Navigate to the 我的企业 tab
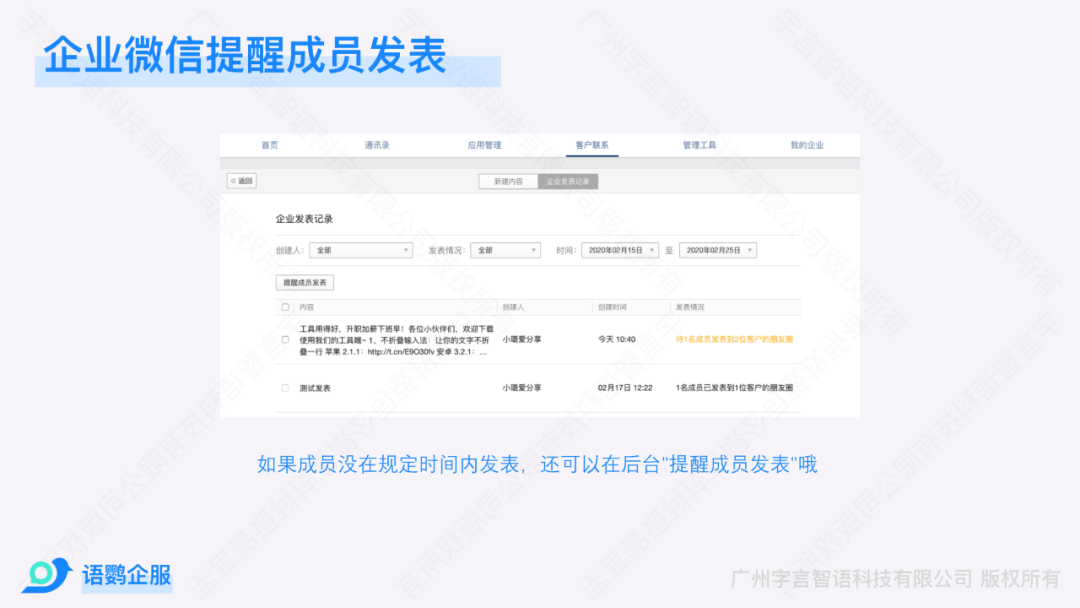This screenshot has height=608, width=1080. (806, 145)
